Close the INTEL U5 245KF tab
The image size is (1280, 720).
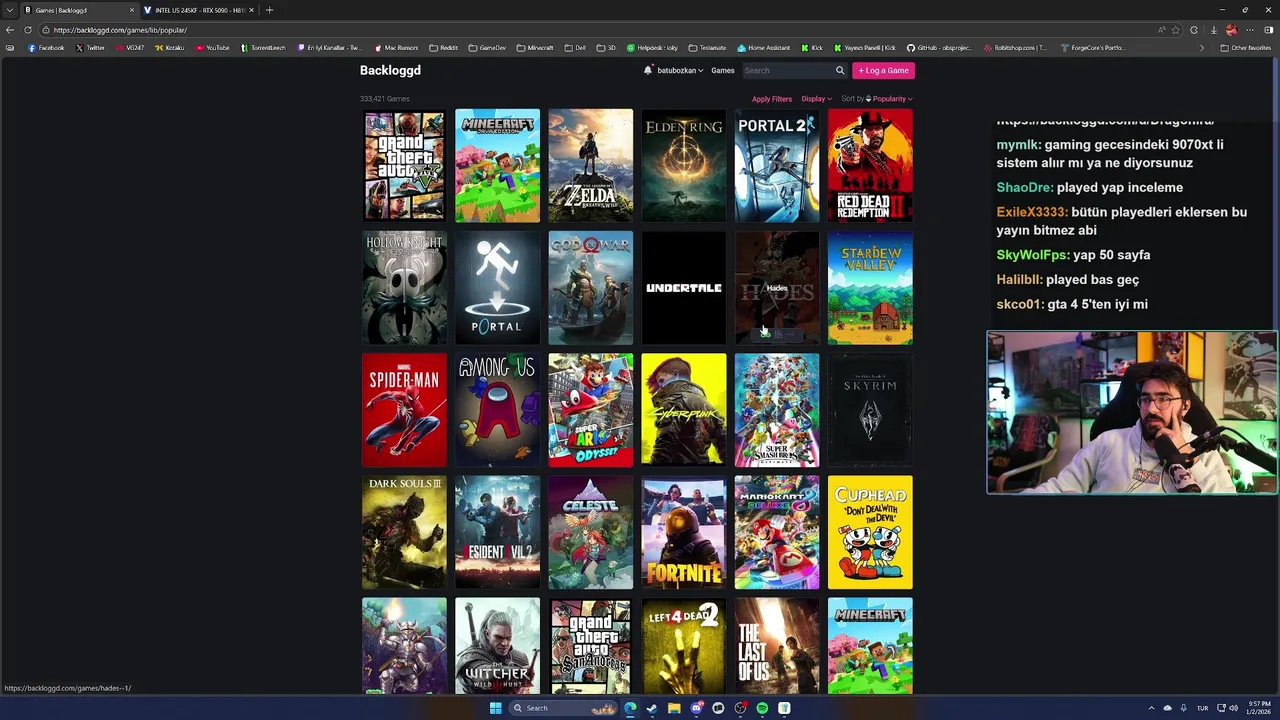(x=251, y=10)
